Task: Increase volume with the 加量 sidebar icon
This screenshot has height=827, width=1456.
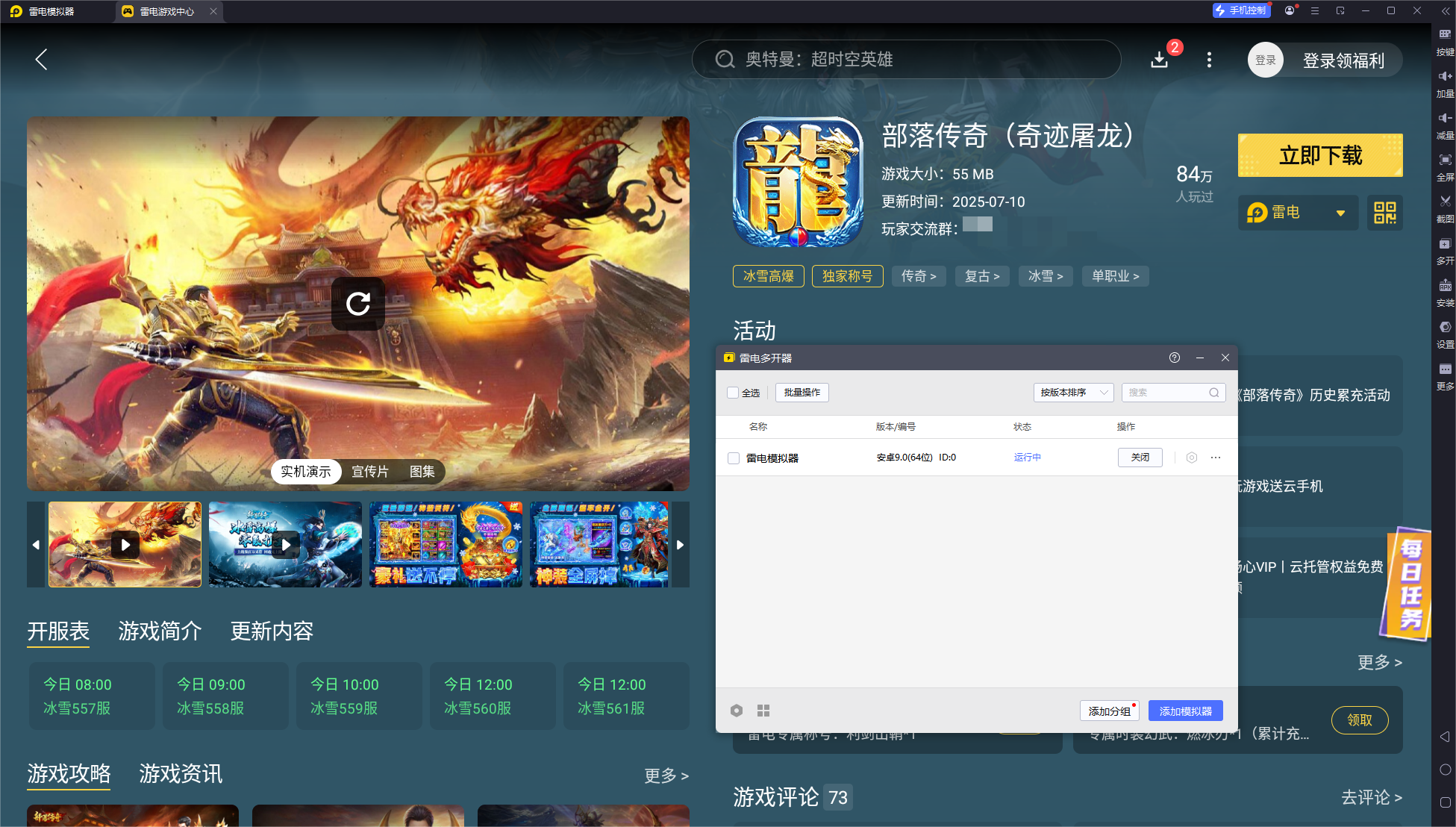Action: (1445, 84)
